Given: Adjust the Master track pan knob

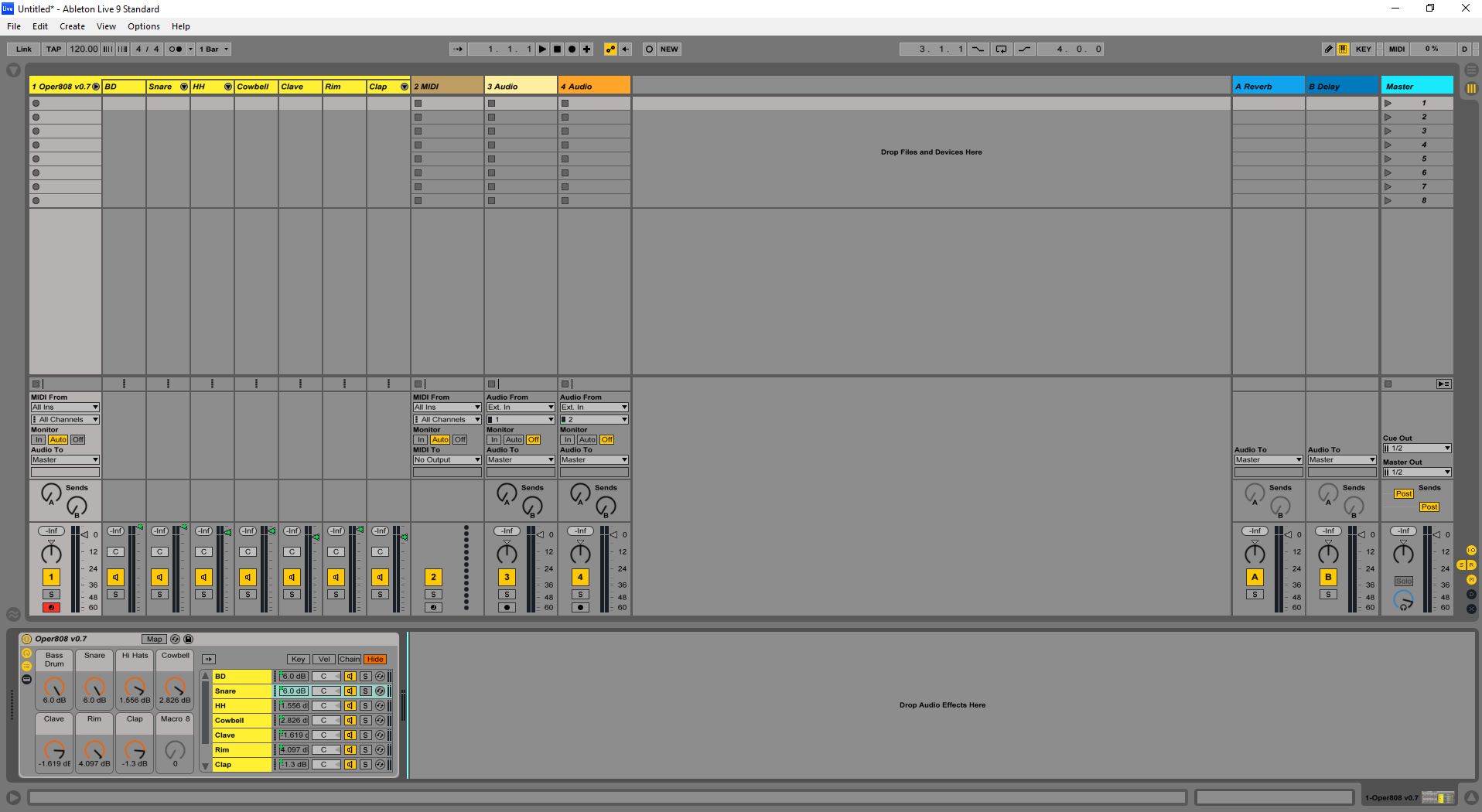Looking at the screenshot, I should 1403,554.
